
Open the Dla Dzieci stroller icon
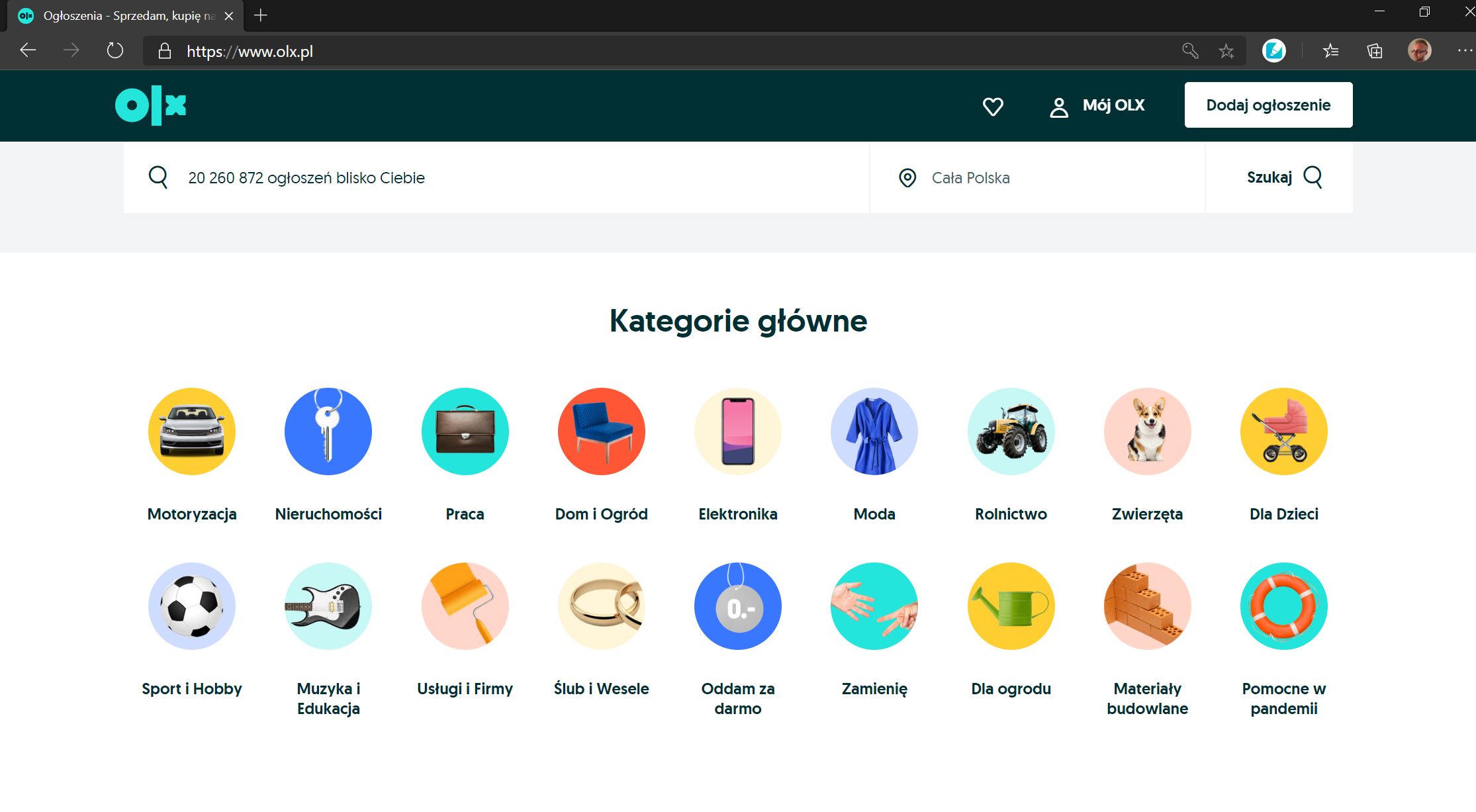click(1283, 431)
